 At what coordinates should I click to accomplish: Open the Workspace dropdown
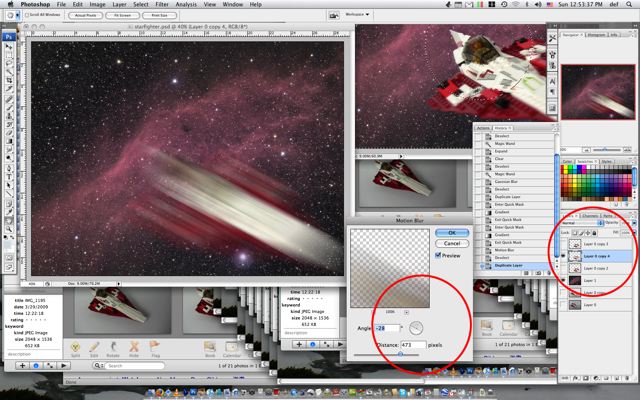(357, 15)
